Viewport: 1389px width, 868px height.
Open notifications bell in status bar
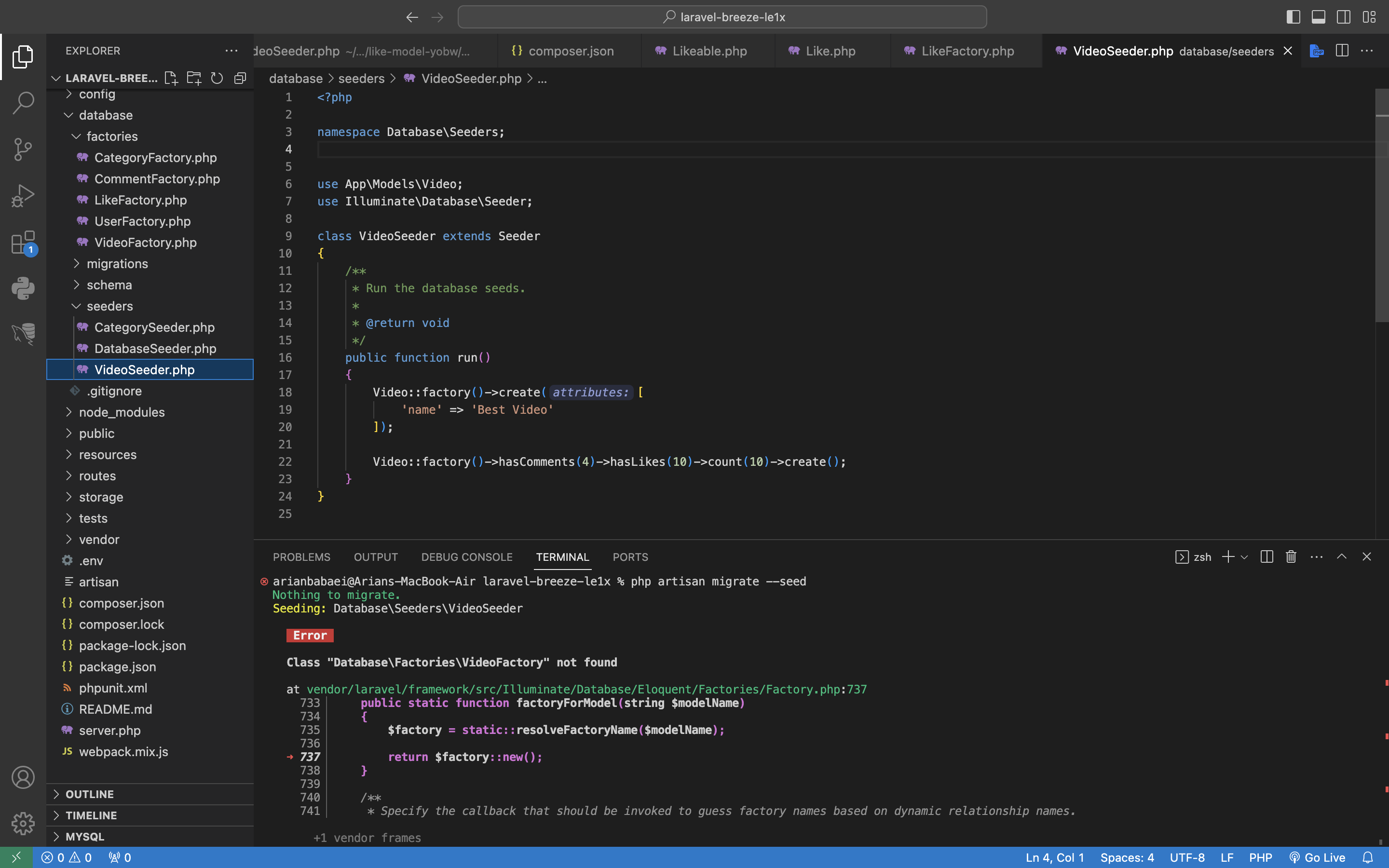coord(1368,857)
